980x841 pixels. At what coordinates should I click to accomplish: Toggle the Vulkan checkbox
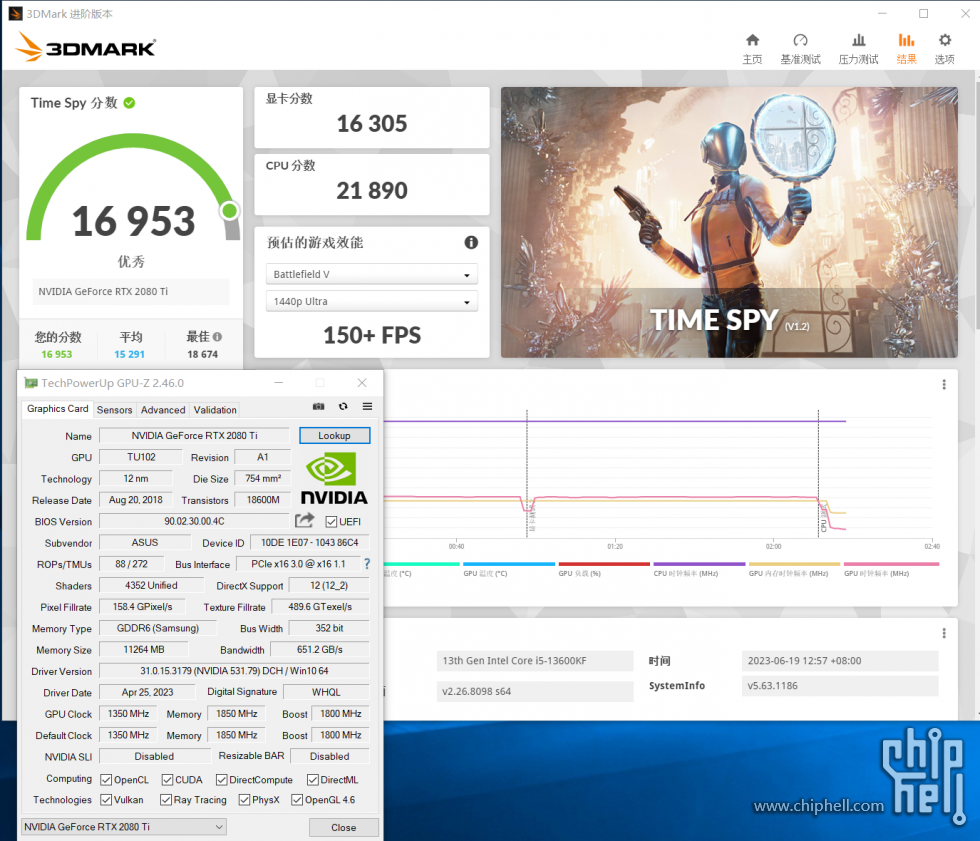tap(106, 800)
